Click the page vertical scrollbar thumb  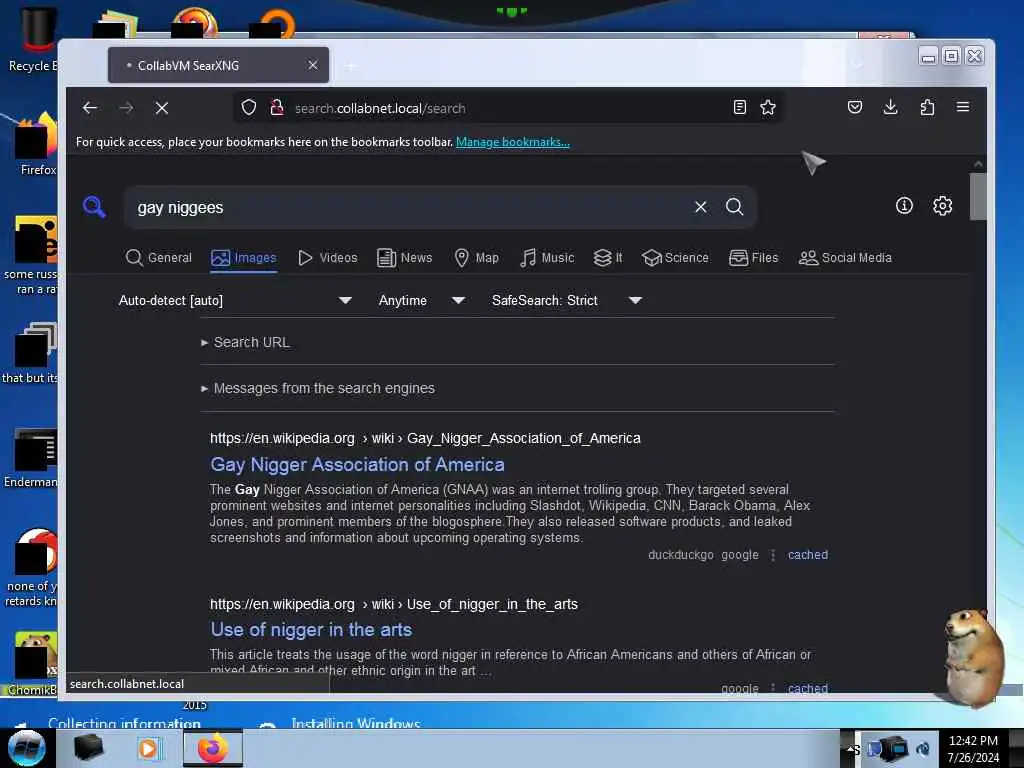[x=978, y=196]
